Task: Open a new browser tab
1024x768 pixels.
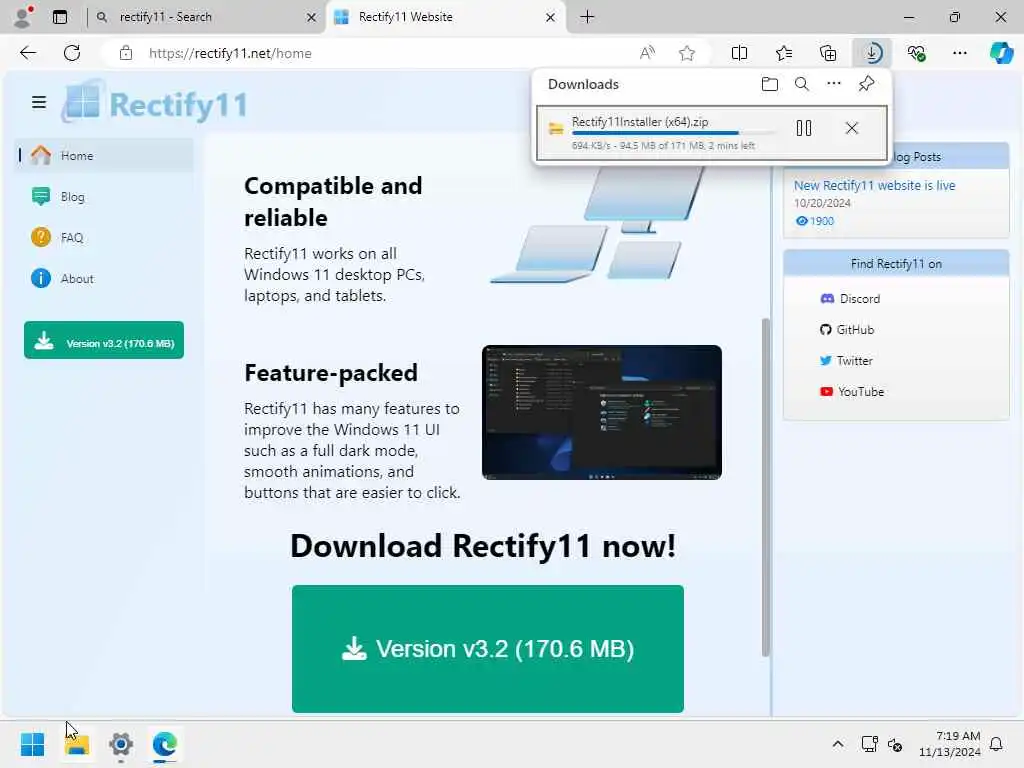Action: [x=587, y=17]
